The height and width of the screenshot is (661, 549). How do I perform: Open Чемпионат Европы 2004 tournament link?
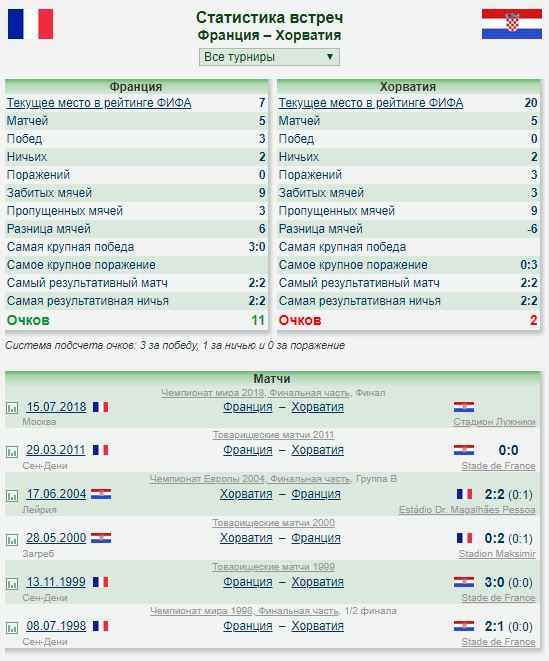[x=250, y=479]
